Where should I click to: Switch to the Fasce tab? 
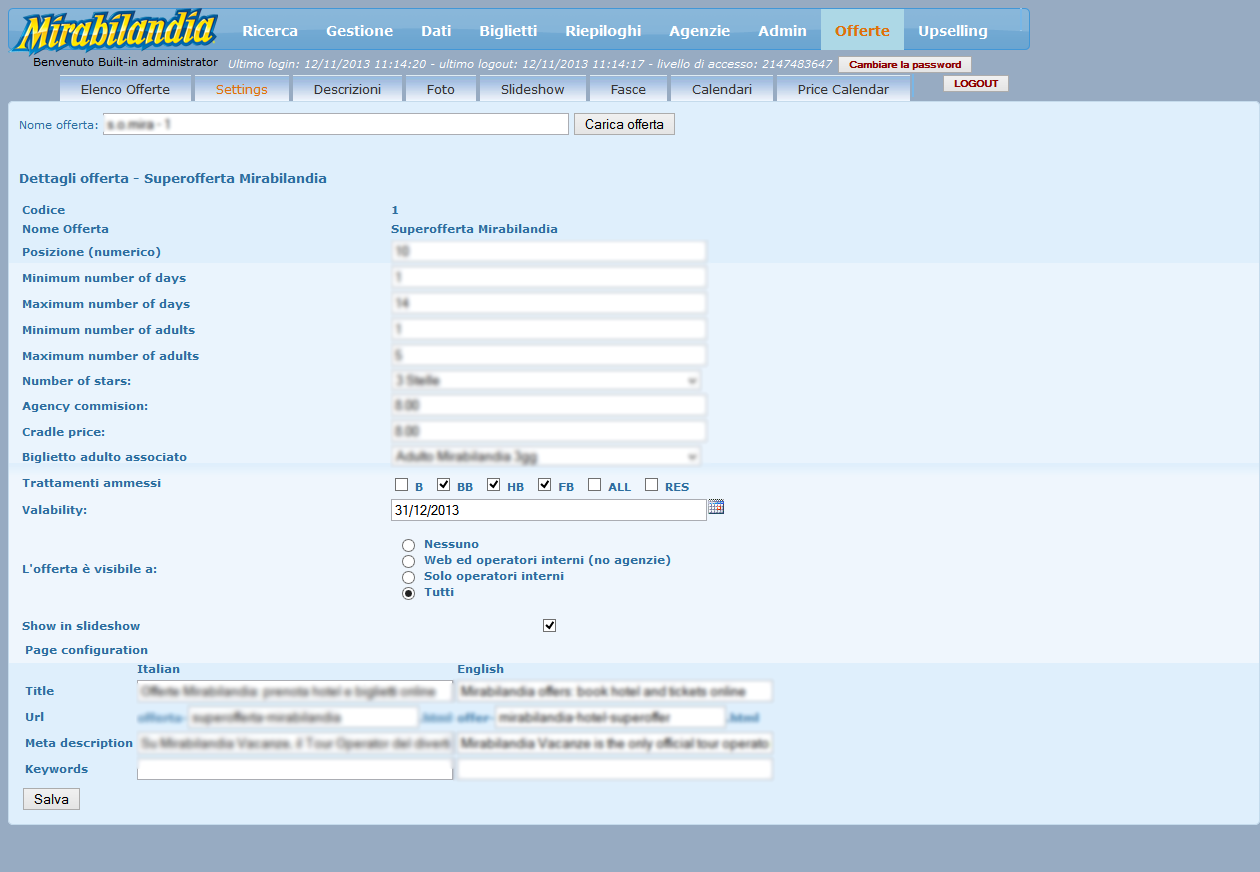click(x=628, y=89)
